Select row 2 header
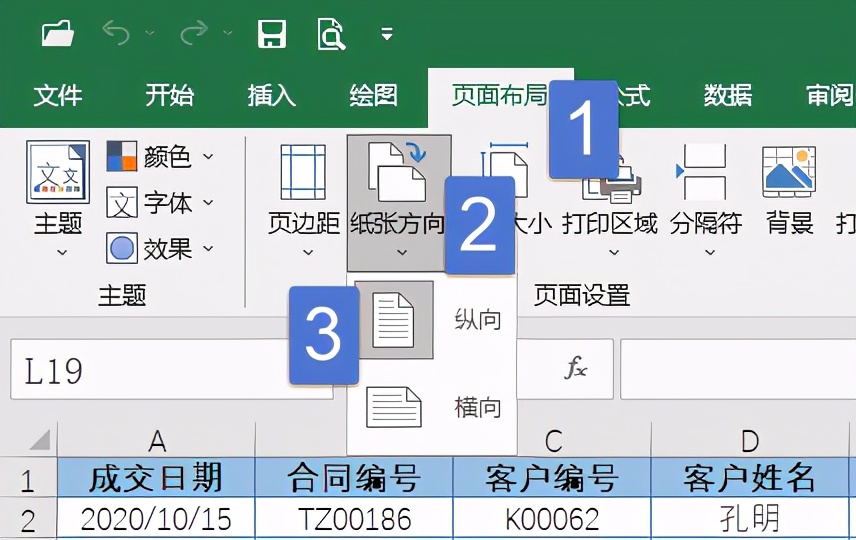The image size is (856, 540). pyautogui.click(x=27, y=520)
